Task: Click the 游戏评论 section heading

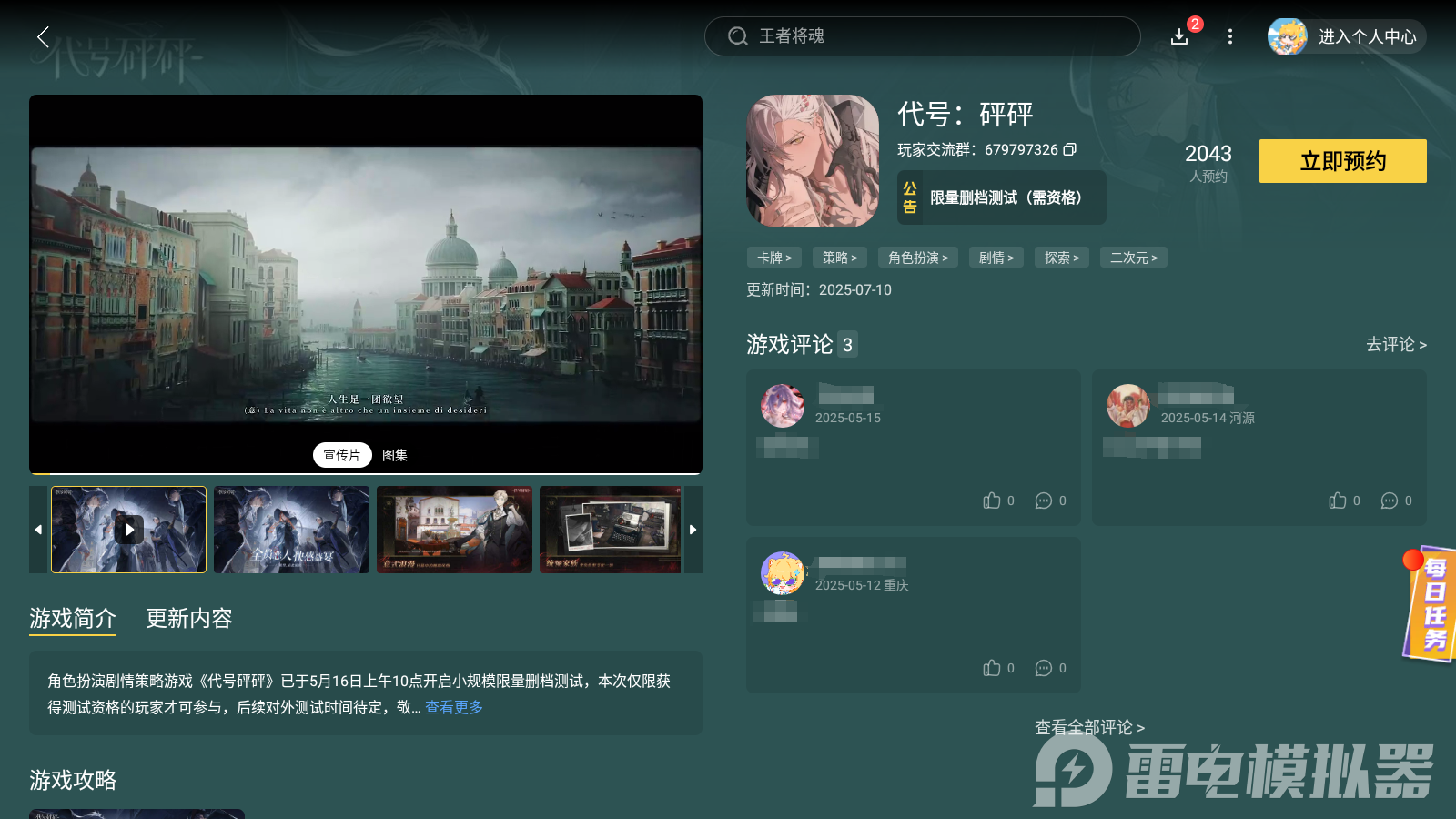Action: tap(790, 344)
